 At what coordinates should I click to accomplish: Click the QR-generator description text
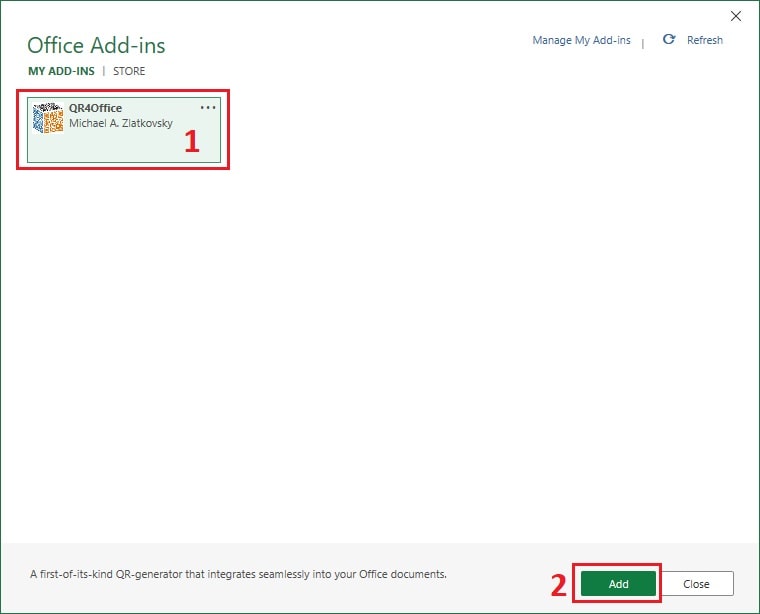(238, 574)
